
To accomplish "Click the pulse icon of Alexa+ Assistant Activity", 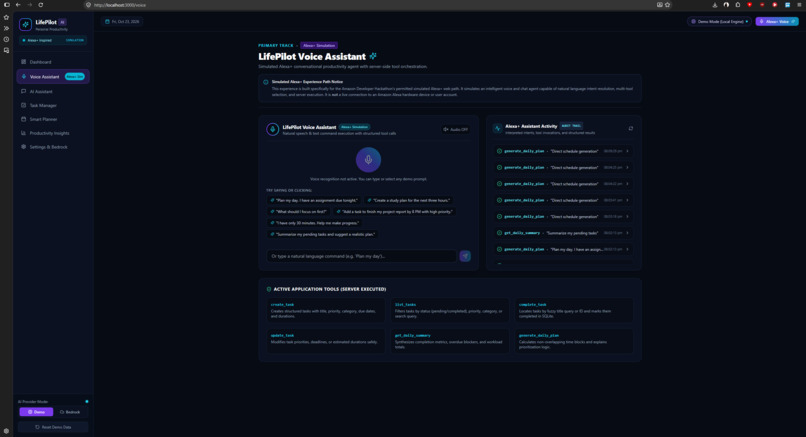I will point(497,129).
